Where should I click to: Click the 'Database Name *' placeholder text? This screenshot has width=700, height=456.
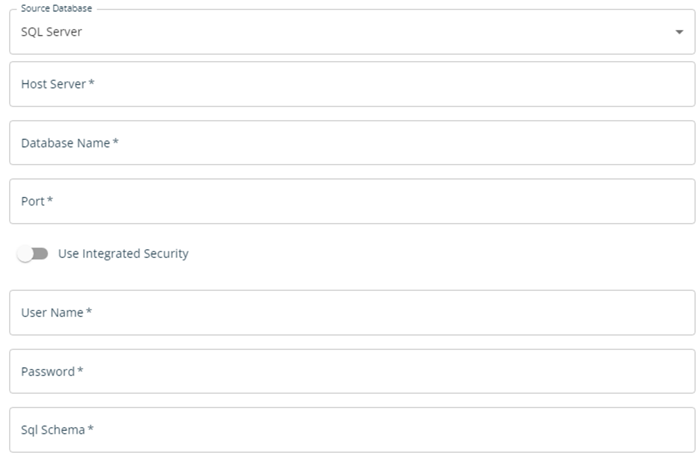coord(70,143)
